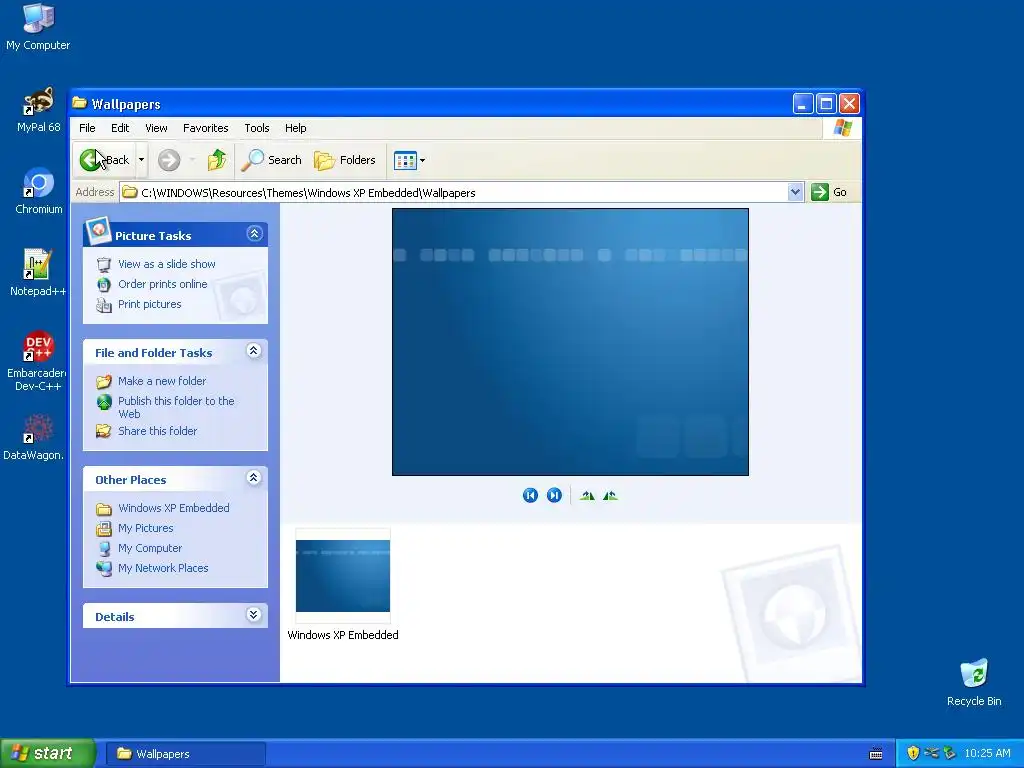1024x768 pixels.
Task: Click the 10:25 AM system clock
Action: pos(987,754)
